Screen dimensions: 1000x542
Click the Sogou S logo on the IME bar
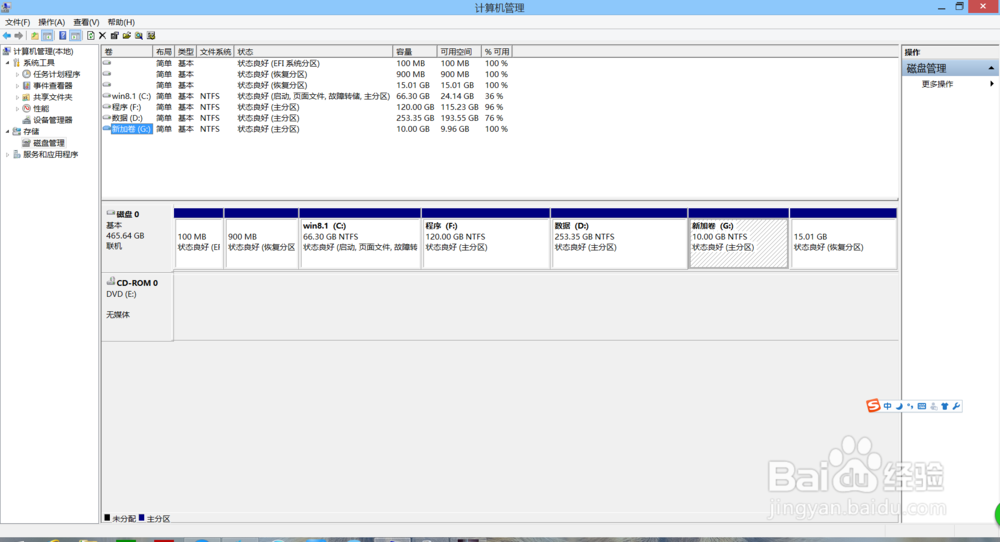tap(873, 406)
